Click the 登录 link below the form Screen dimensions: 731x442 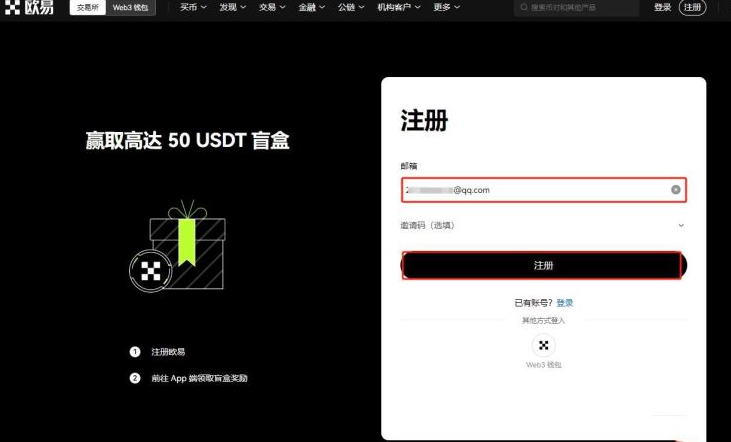point(565,303)
